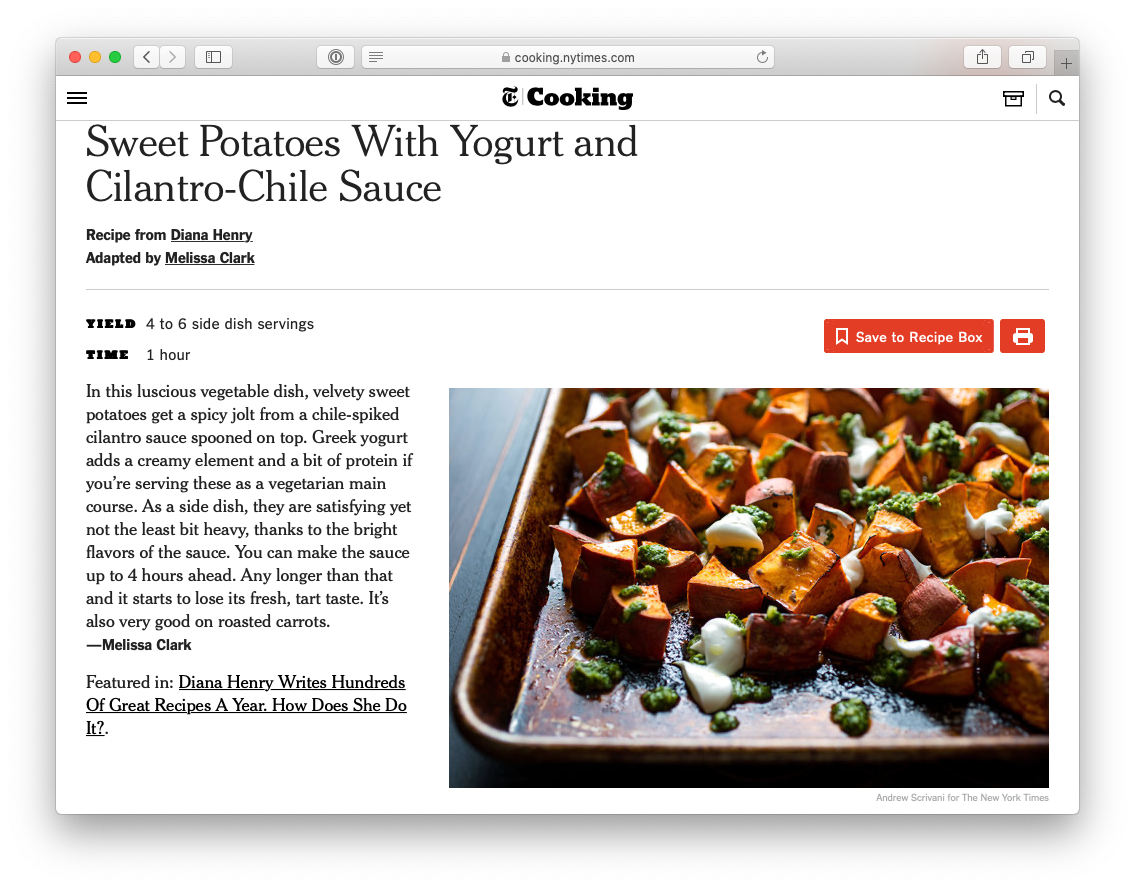Print the recipe using the printer button
1135x888 pixels.
click(x=1022, y=337)
